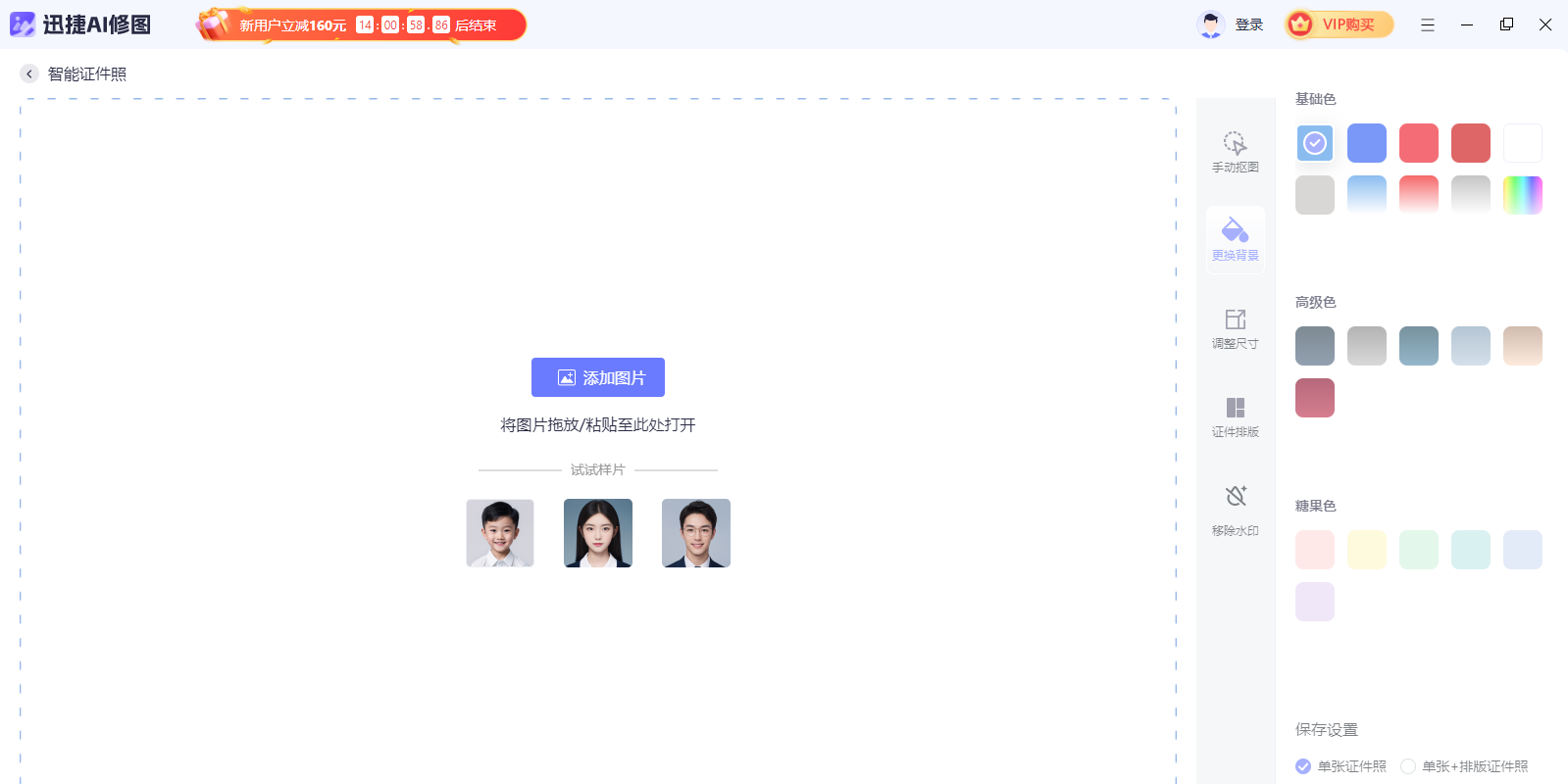The image size is (1568, 784).
Task: Select the manual cutout (手动抠图) tool
Action: 1235,152
